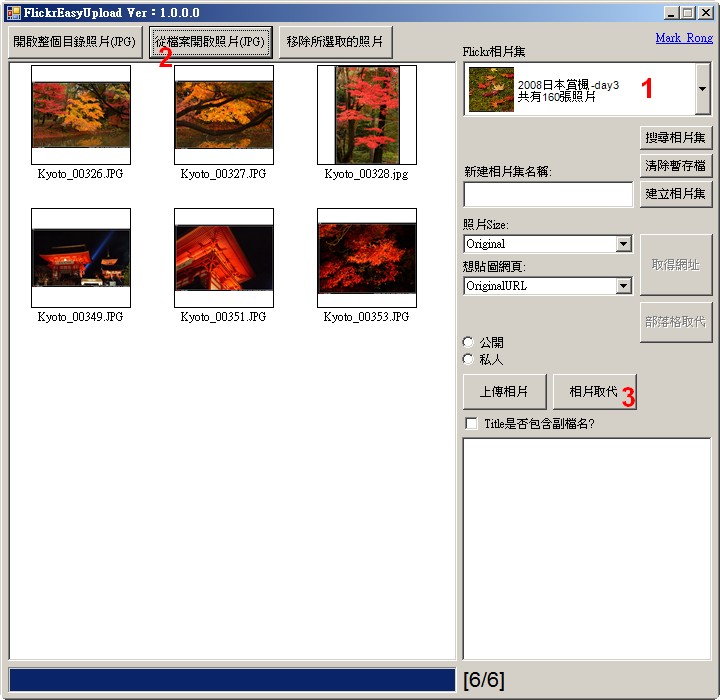Screen dimensions: 720x700
Task: Click the FlickrEasyUpload title bar app icon
Action: 14,12
